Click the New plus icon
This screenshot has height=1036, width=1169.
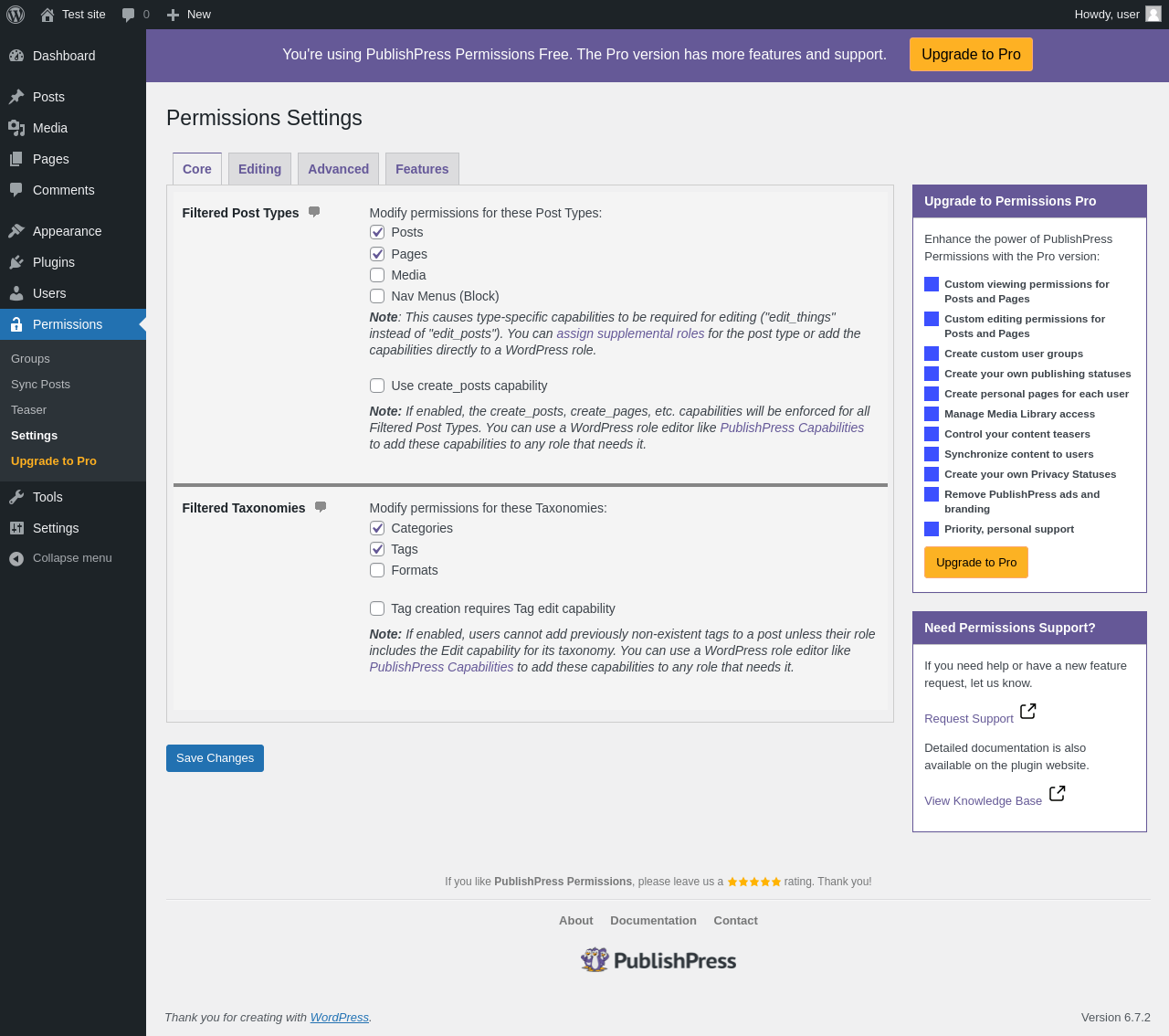click(173, 15)
